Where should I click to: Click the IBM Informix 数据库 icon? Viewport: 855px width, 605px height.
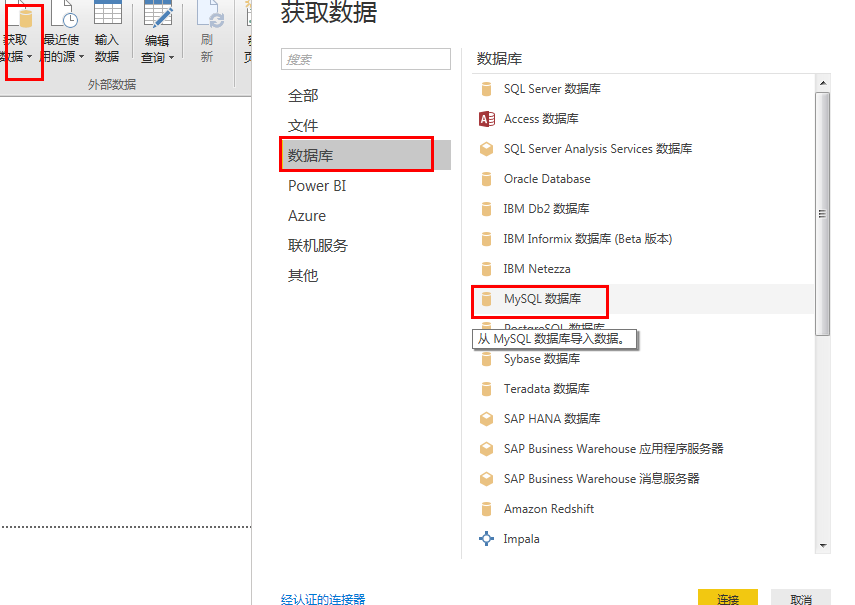(486, 239)
